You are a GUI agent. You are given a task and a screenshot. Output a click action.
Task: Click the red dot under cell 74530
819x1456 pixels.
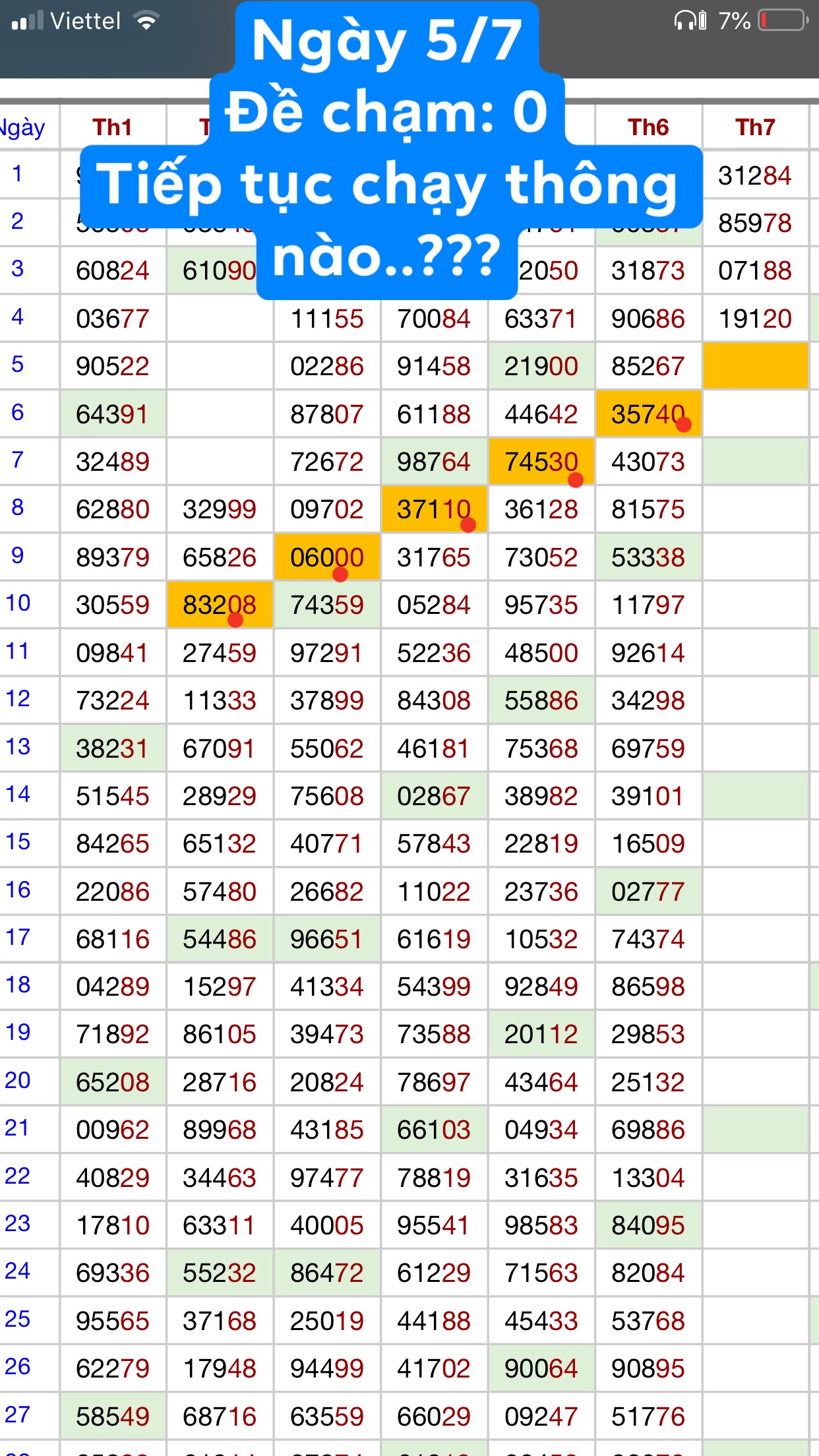[x=576, y=480]
